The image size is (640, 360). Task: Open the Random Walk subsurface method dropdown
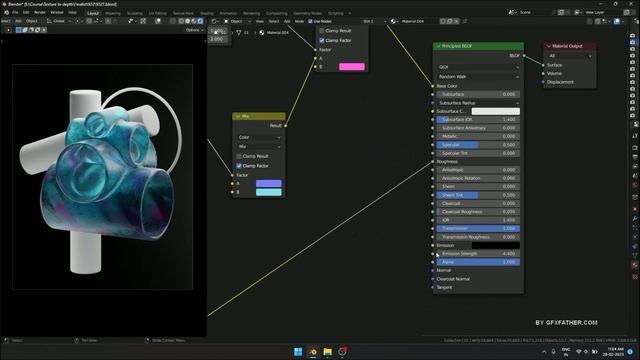click(x=478, y=77)
